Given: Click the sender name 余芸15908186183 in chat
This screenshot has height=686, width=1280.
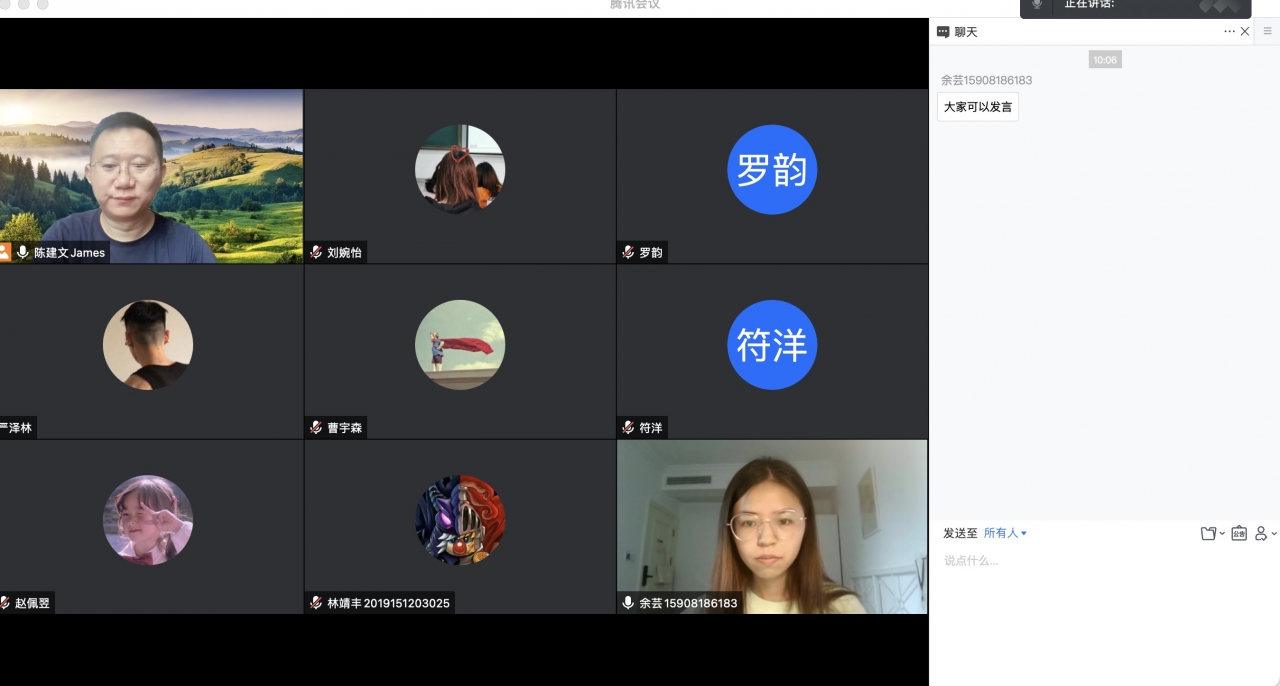Looking at the screenshot, I should click(988, 80).
